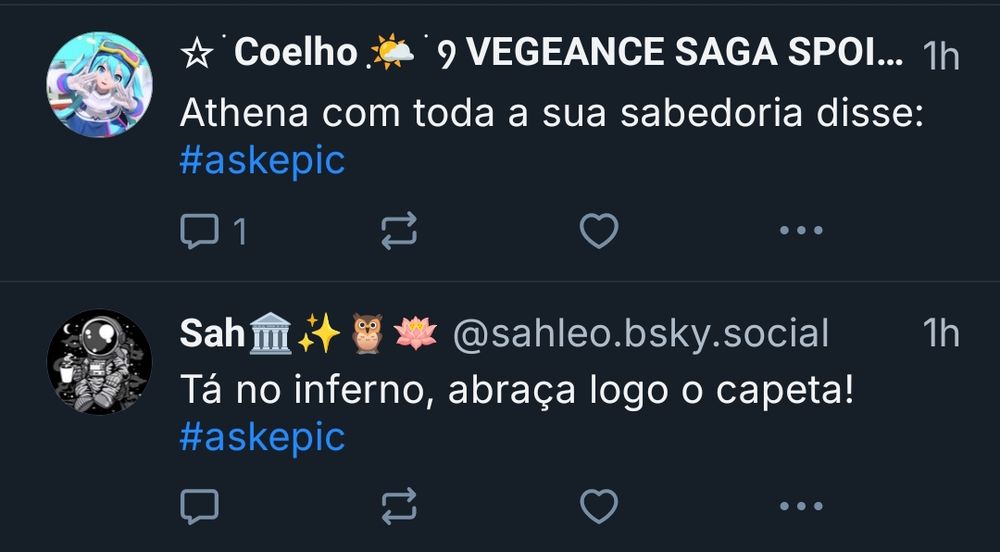Repost Sah's inferno post

(399, 506)
